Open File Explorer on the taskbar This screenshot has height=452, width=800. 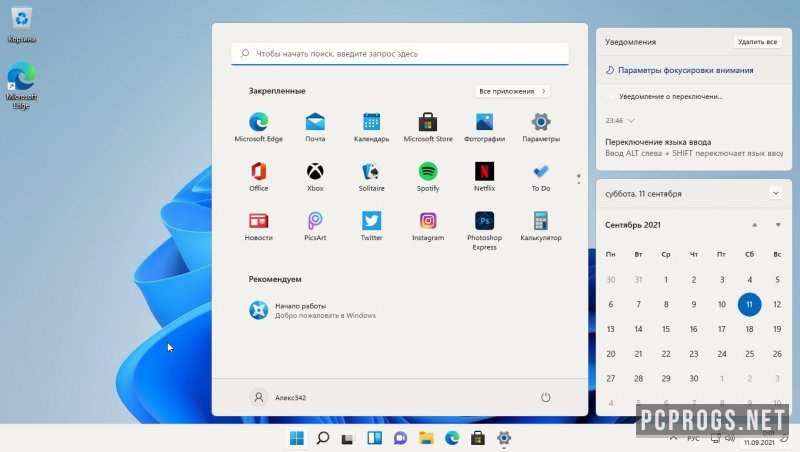pyautogui.click(x=426, y=438)
